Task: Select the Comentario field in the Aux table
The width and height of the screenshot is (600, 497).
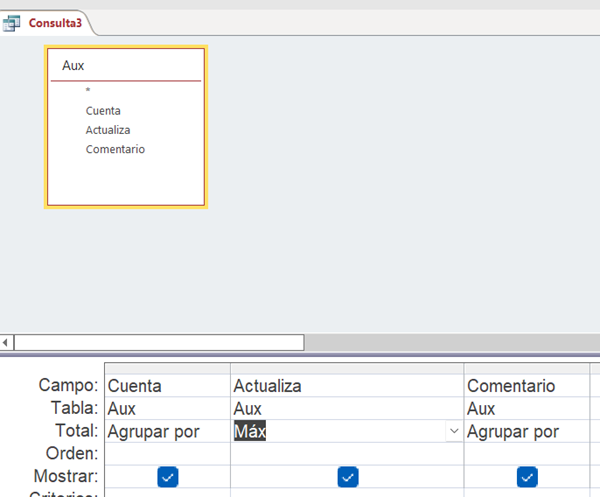Action: [115, 149]
